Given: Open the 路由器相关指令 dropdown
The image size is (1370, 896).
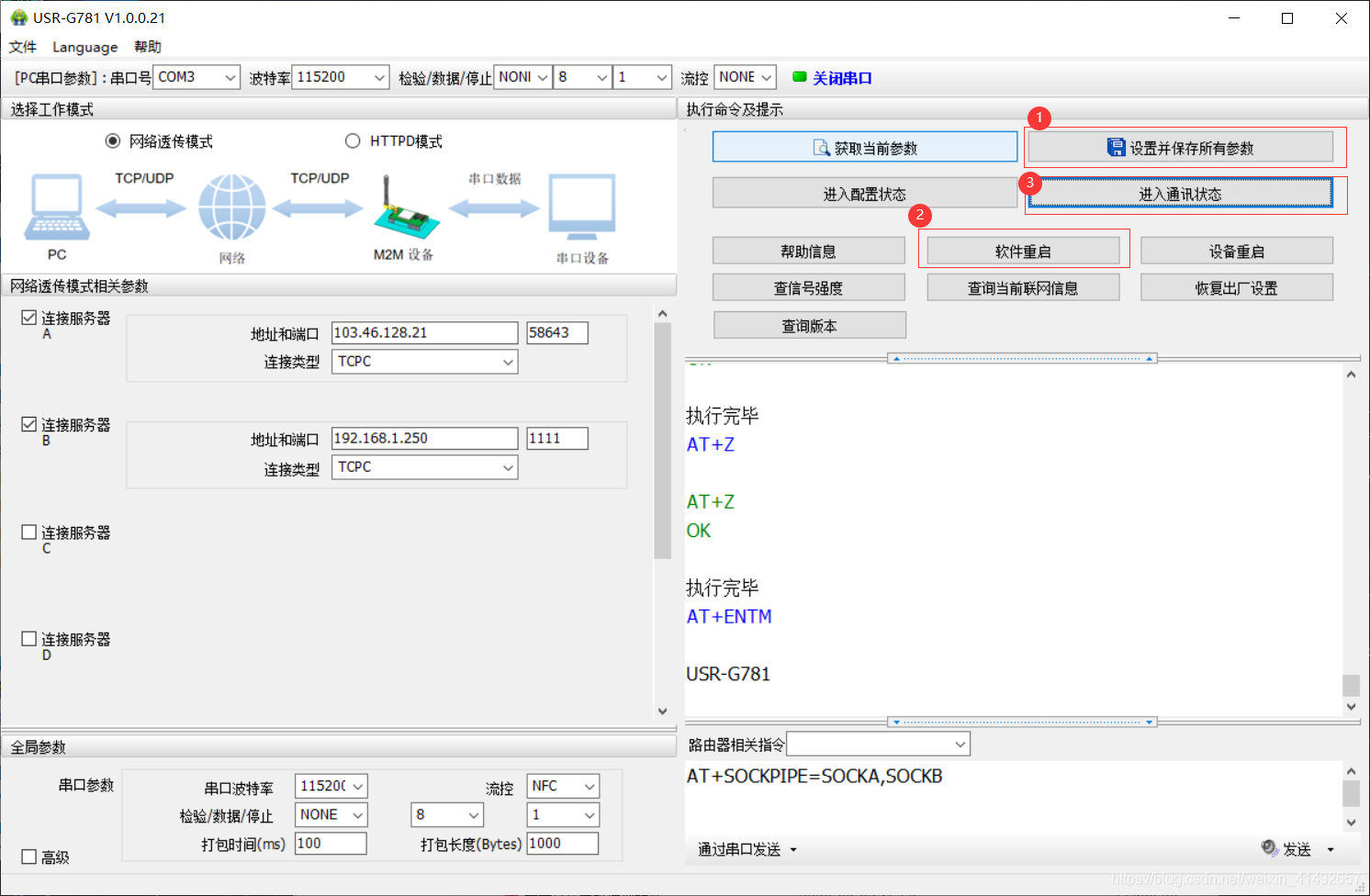Looking at the screenshot, I should 879,744.
